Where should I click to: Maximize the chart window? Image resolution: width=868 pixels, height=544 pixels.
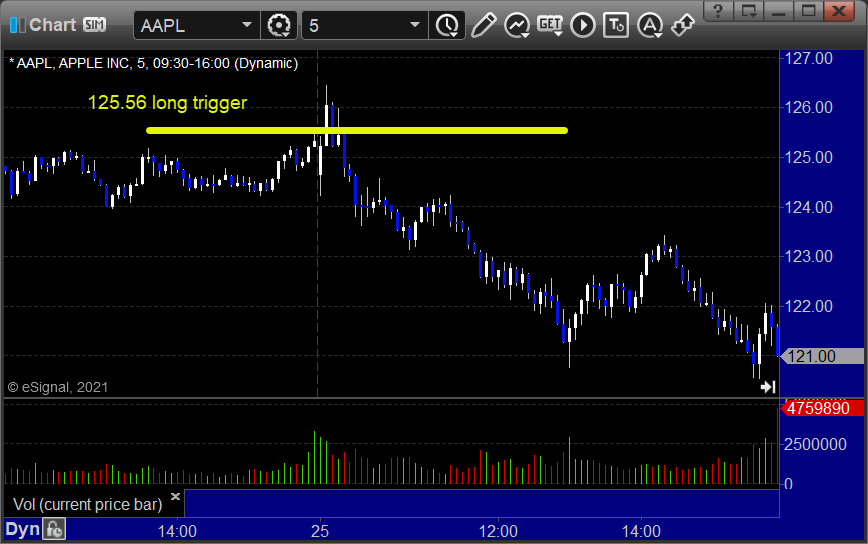tap(809, 11)
